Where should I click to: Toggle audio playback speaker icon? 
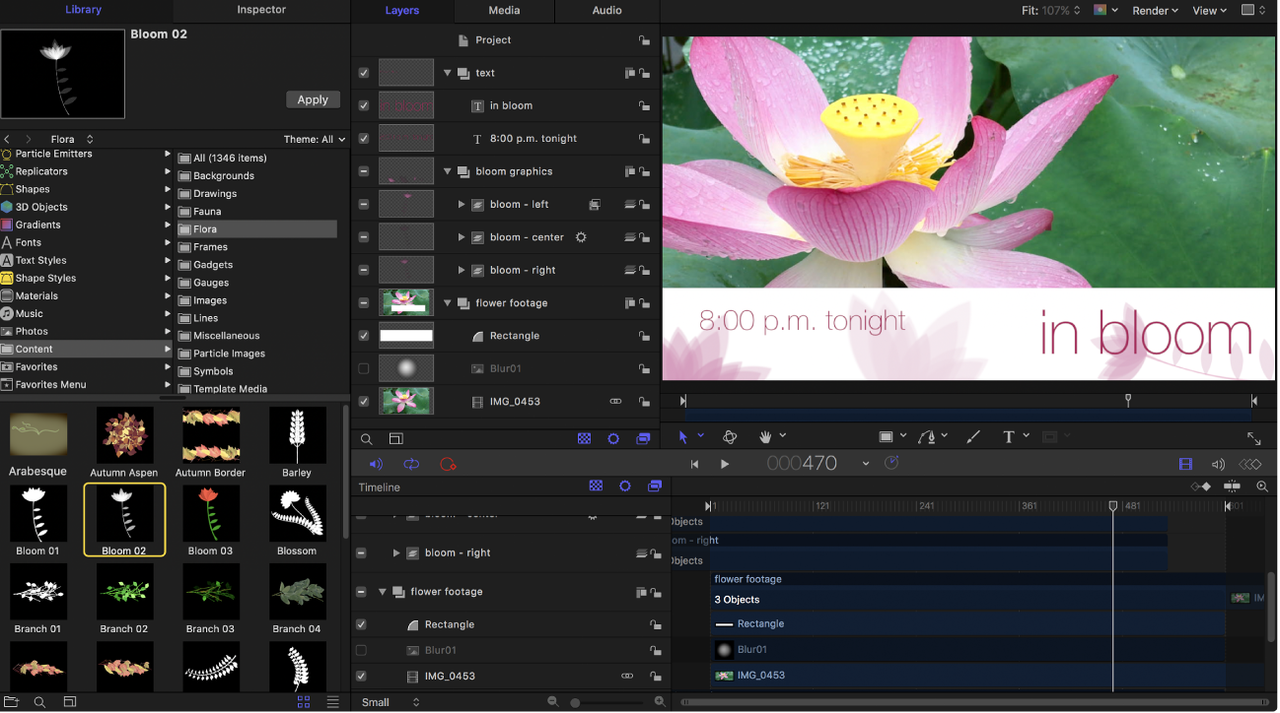point(376,464)
